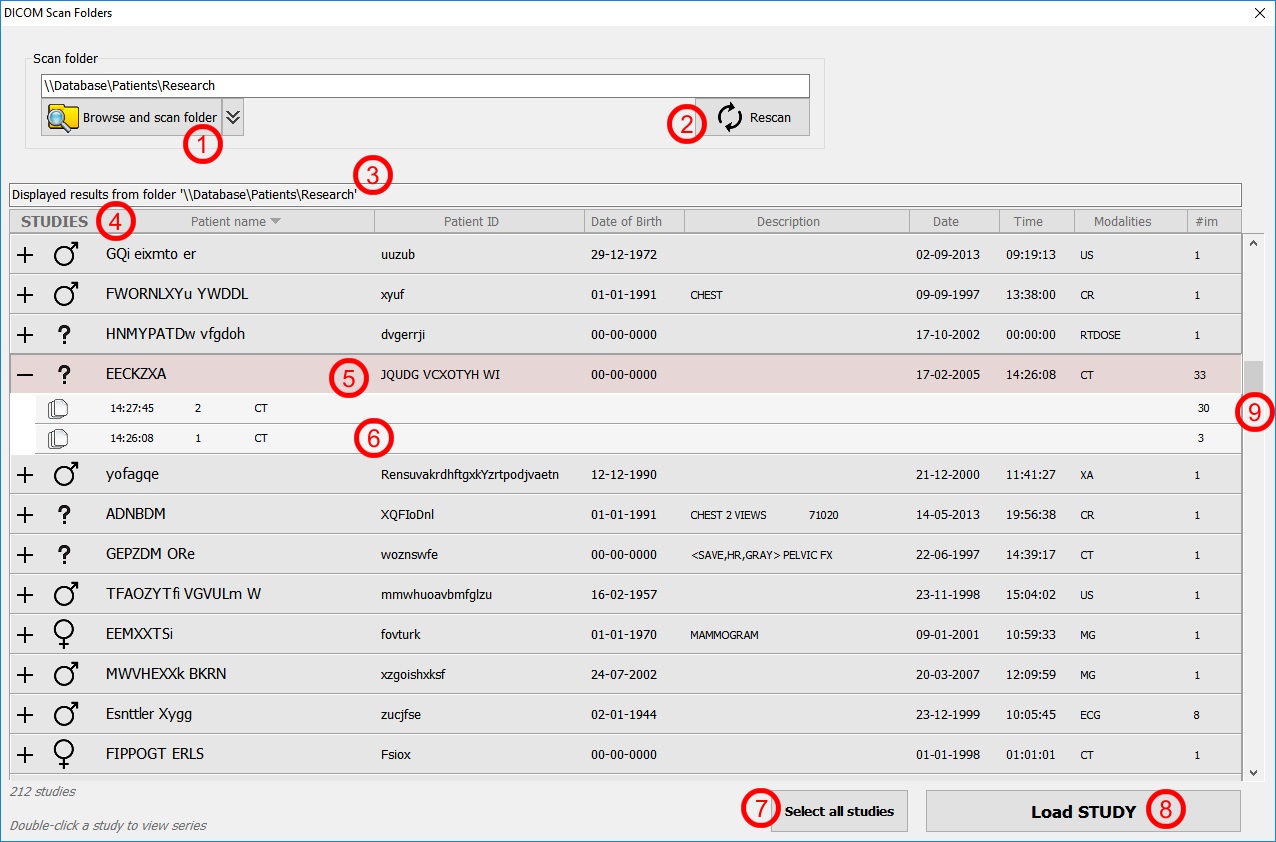Expand the Esnttler Xygg study
1276x842 pixels.
click(x=26, y=715)
